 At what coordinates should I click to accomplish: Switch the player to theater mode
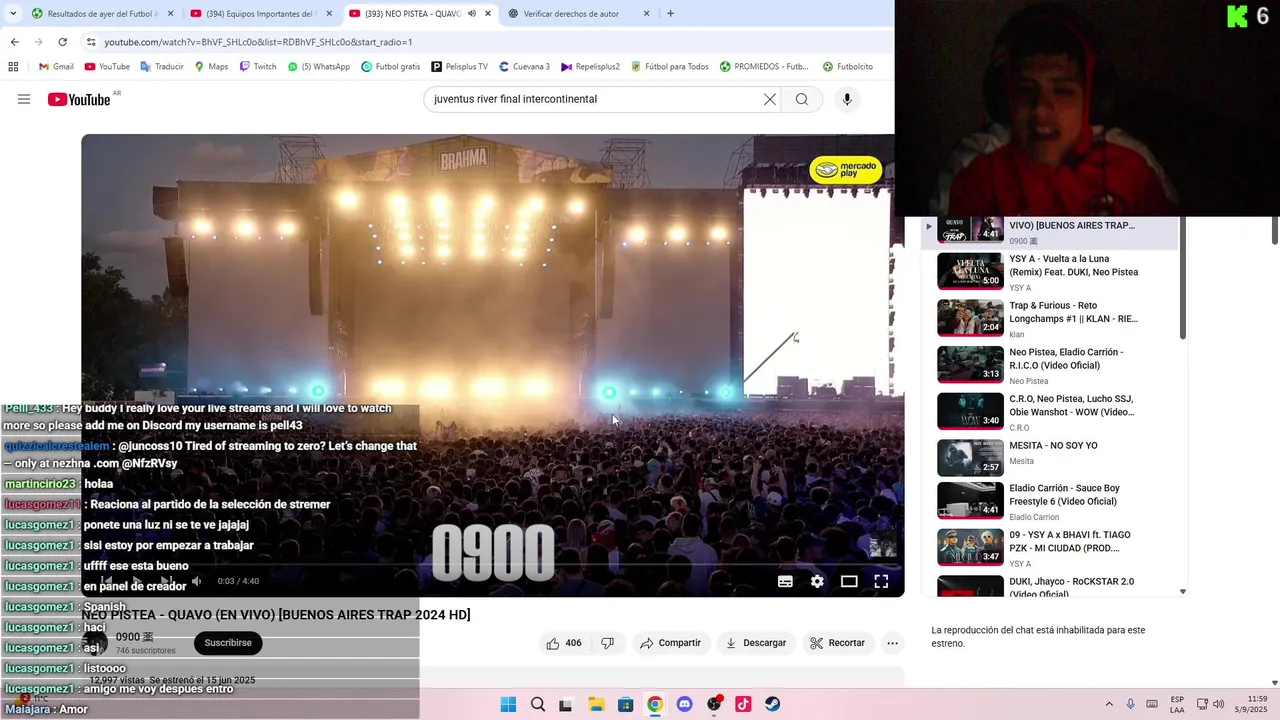(x=849, y=581)
